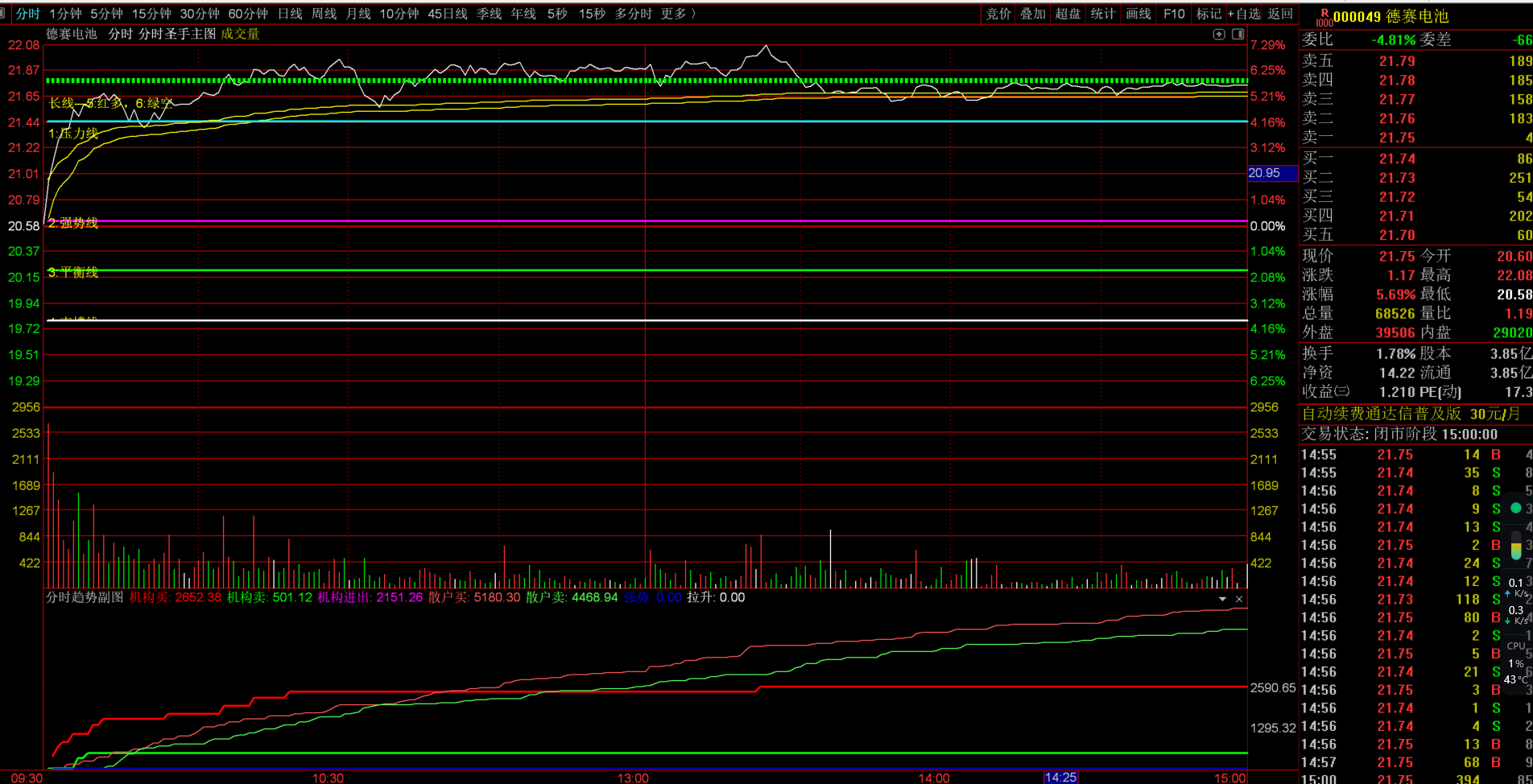
Task: Click the 卖一 21.75 order book row
Action: [x=1416, y=138]
